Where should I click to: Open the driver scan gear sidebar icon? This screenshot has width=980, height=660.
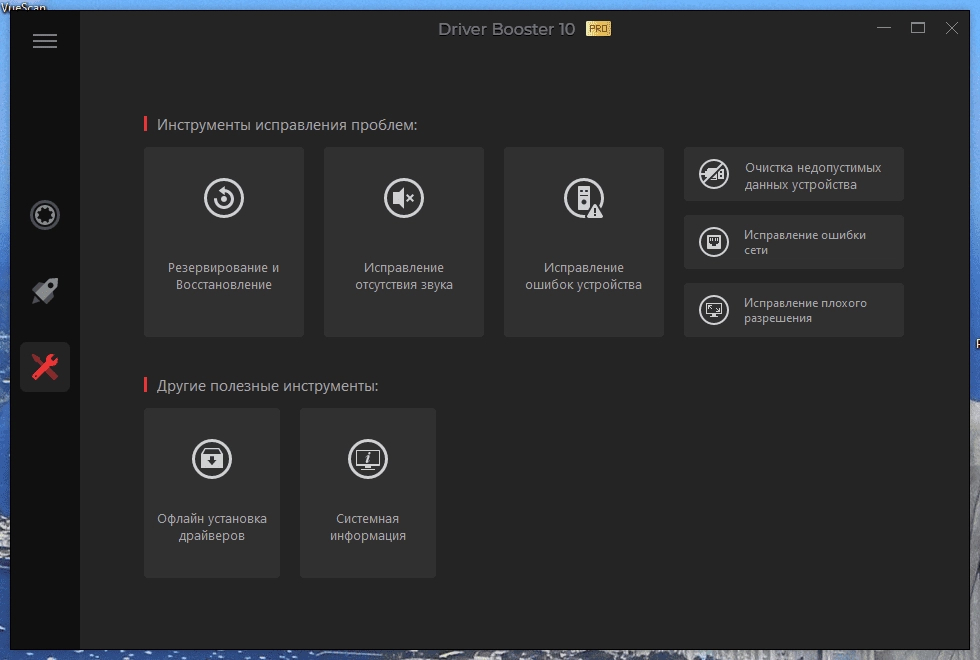45,215
